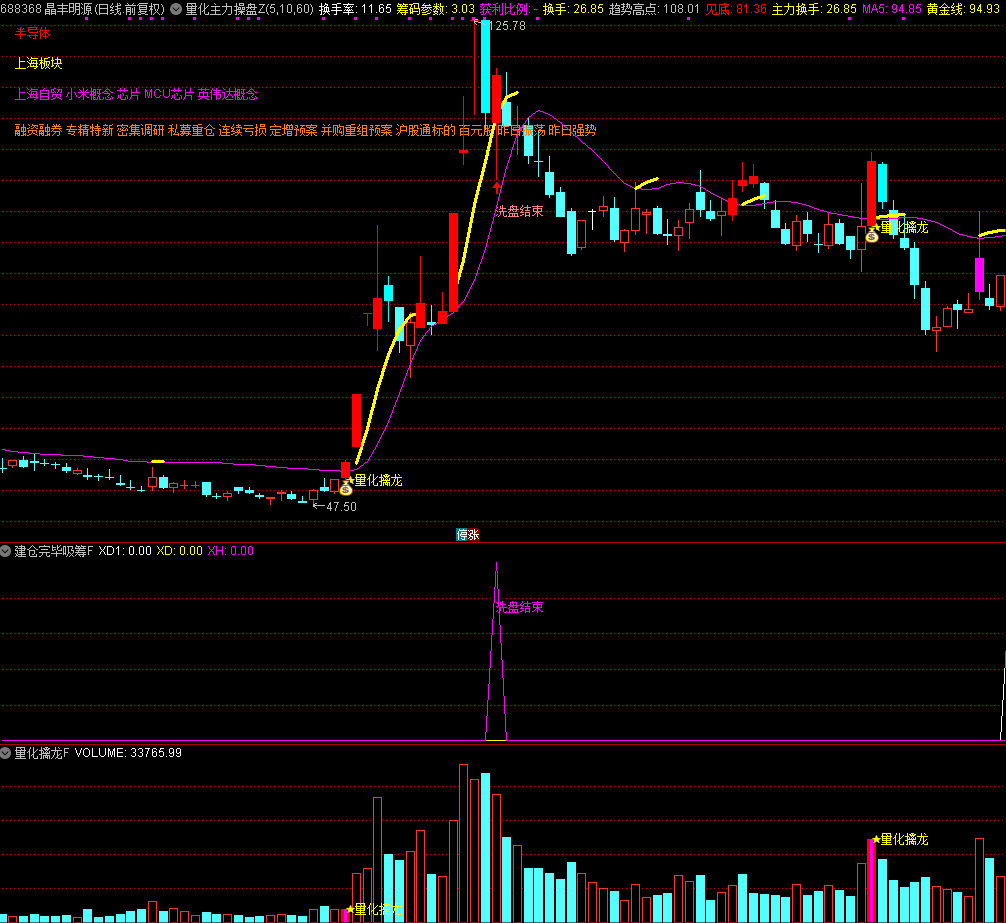Click the magenta volume bar under 量化擒龙
This screenshot has width=1006, height=923.
pos(871,880)
